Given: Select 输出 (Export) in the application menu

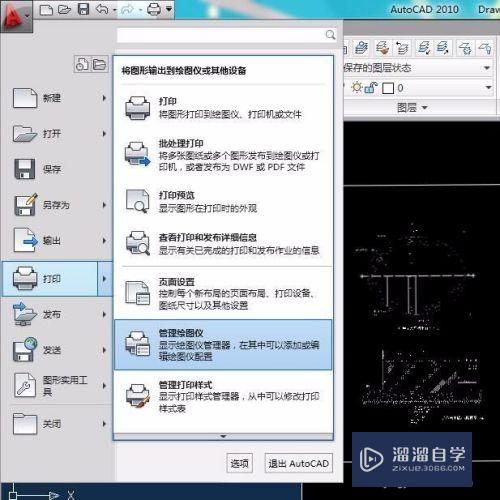Looking at the screenshot, I should pyautogui.click(x=57, y=241).
